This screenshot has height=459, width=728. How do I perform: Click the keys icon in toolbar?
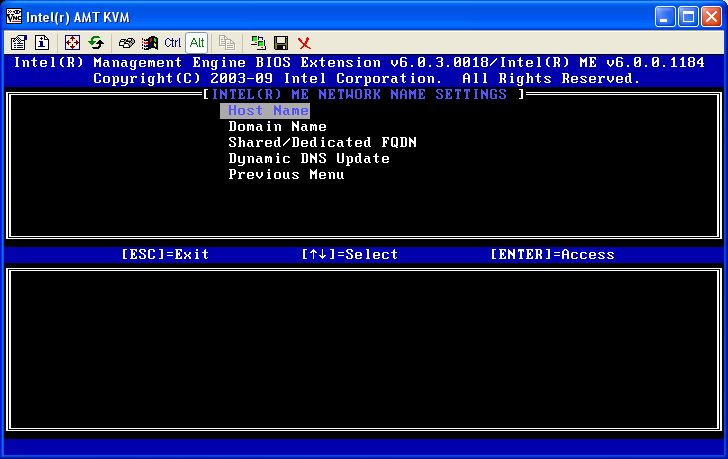click(126, 43)
